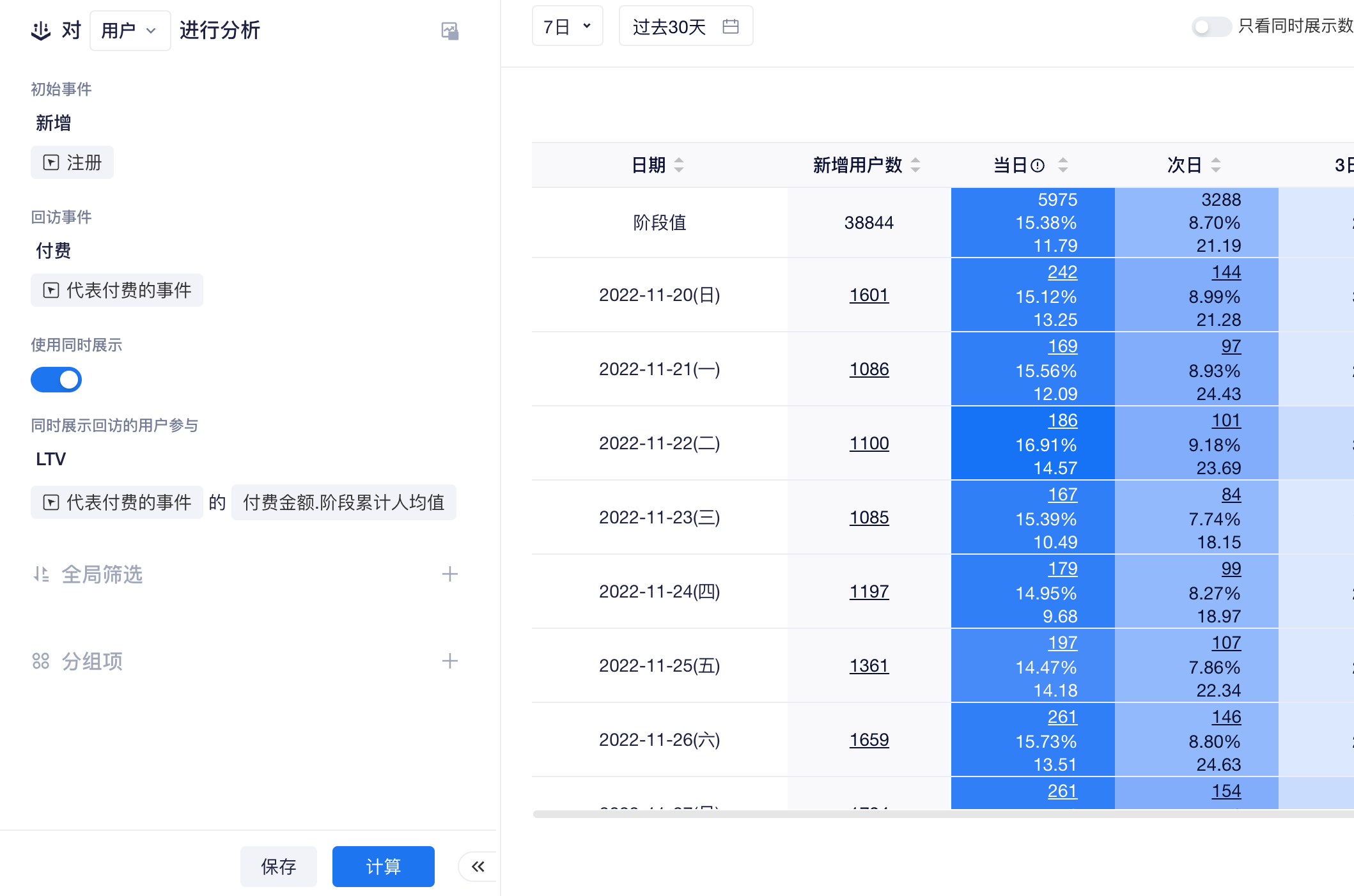Click the 保存 button
The width and height of the screenshot is (1354, 896).
pos(279,867)
